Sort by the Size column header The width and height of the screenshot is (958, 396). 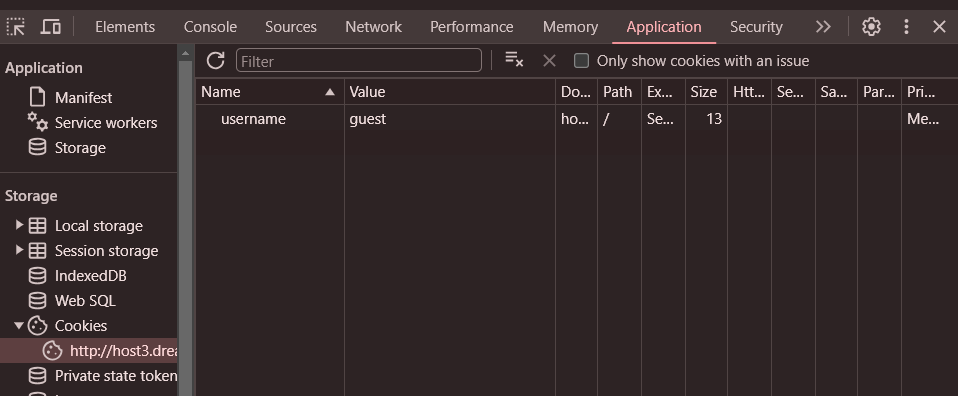coord(706,92)
